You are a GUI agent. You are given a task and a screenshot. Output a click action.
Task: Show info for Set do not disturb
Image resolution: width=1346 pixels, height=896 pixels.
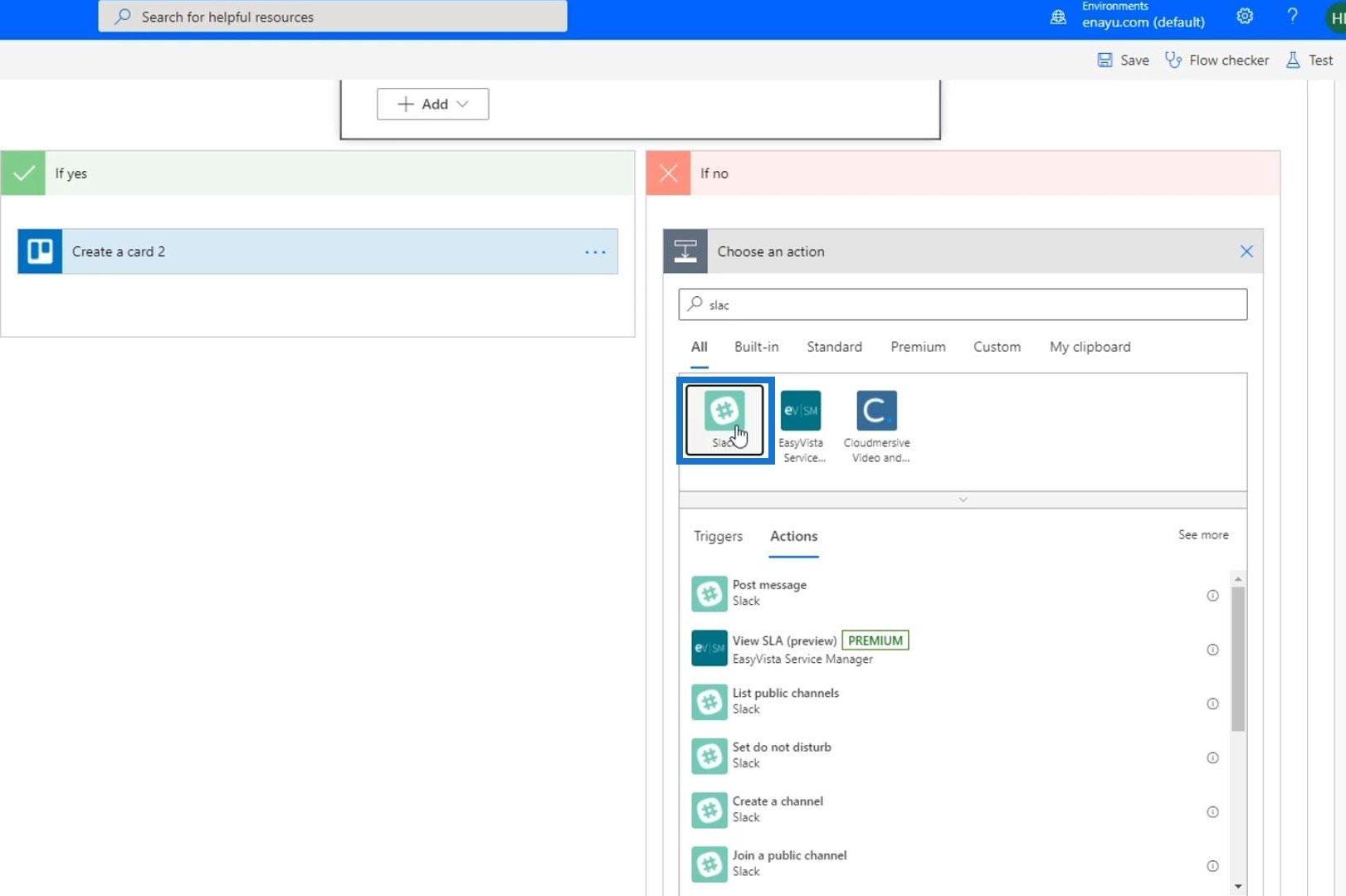pyautogui.click(x=1212, y=757)
